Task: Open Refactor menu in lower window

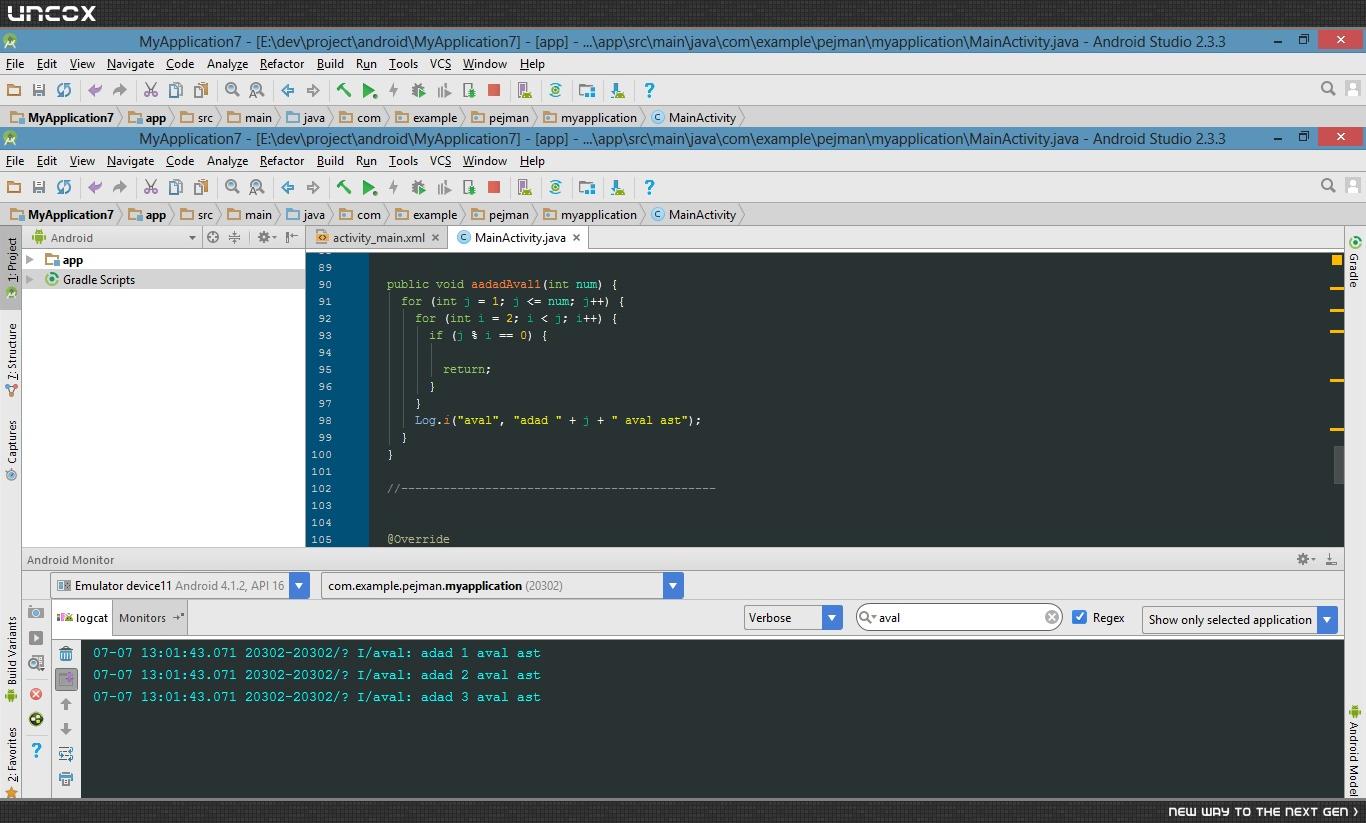Action: coord(282,160)
